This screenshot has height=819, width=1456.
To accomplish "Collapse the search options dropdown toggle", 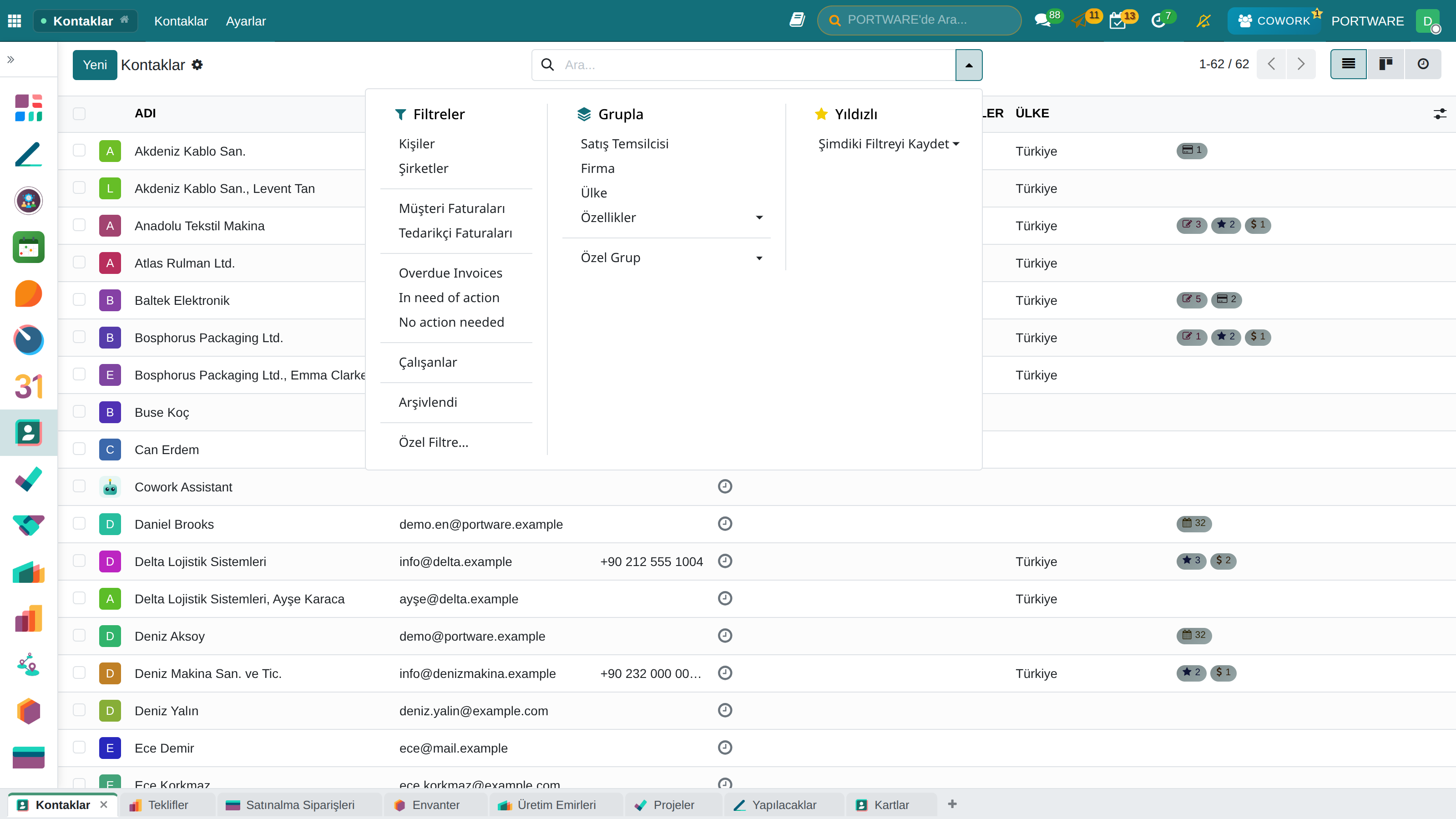I will [x=969, y=65].
